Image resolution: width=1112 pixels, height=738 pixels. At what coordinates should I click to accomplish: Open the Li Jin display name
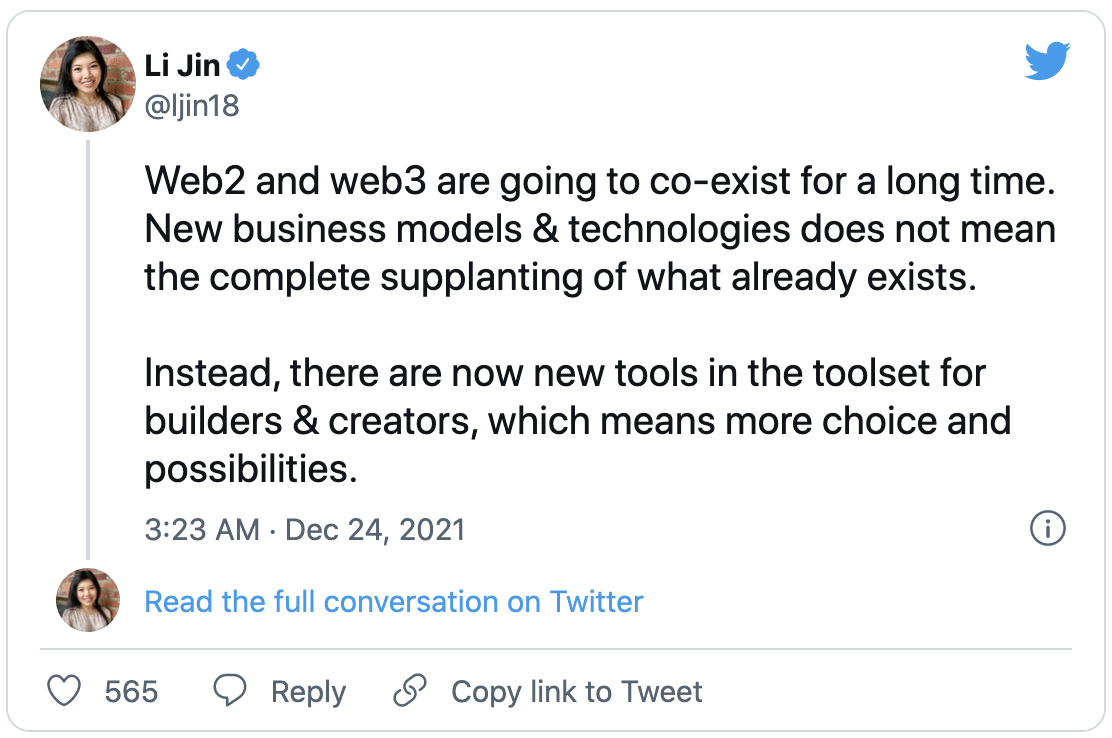[x=183, y=66]
